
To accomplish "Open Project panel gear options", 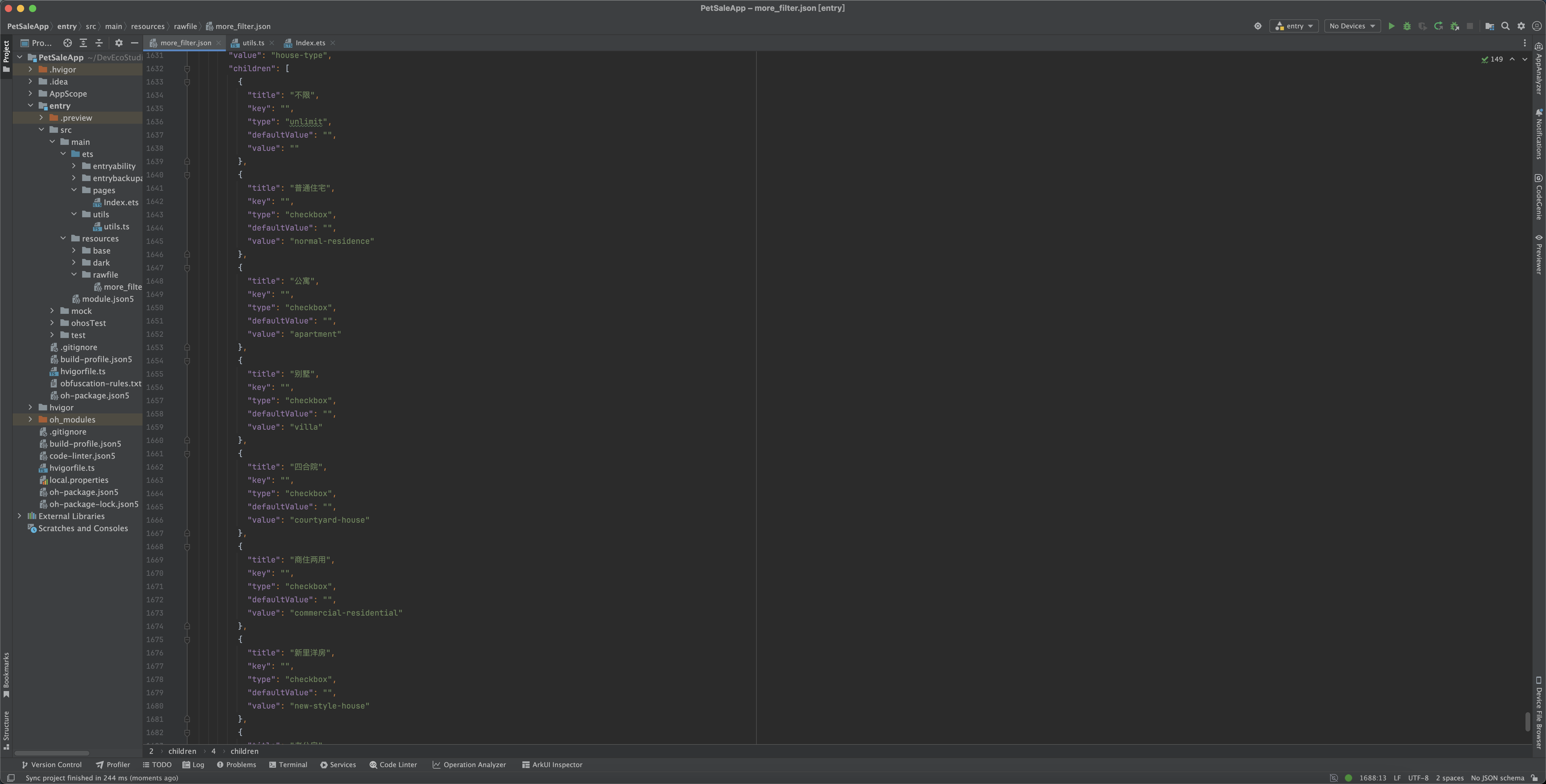I will tap(119, 43).
